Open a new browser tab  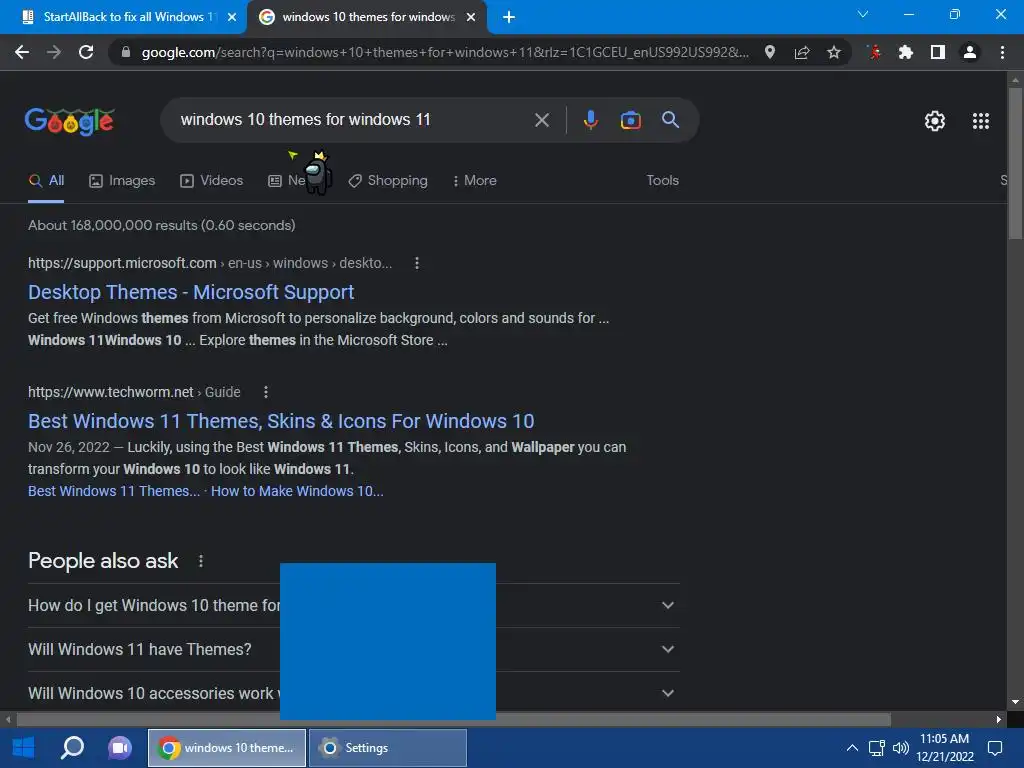pyautogui.click(x=509, y=17)
